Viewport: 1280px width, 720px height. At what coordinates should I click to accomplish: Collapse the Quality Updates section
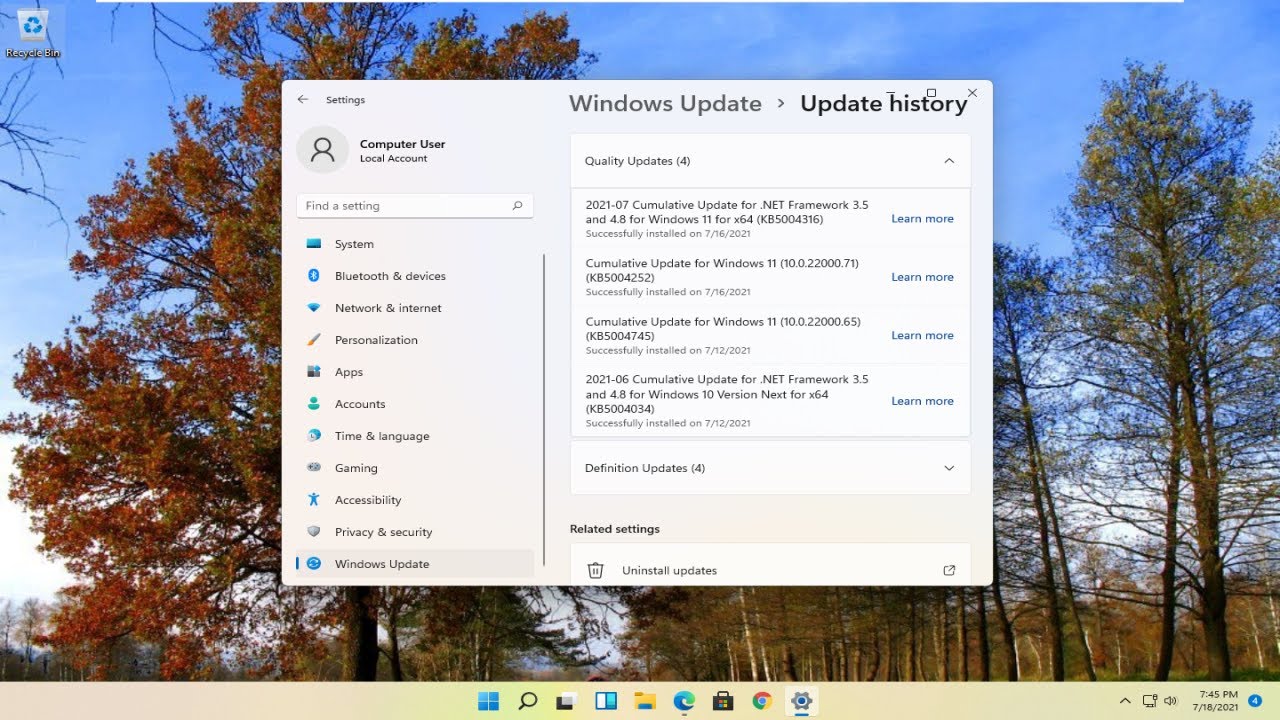(x=949, y=161)
